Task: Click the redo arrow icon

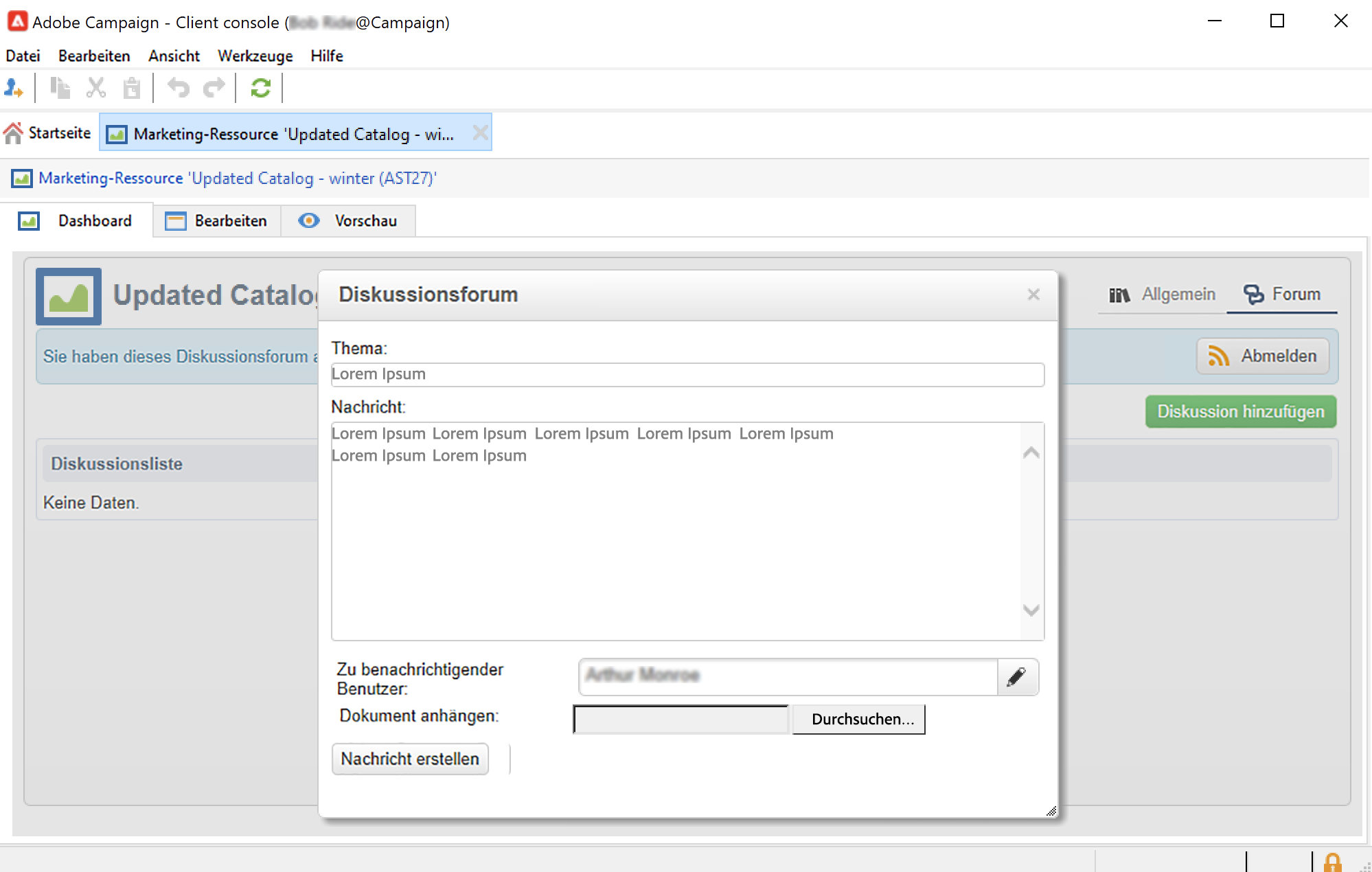Action: pyautogui.click(x=214, y=88)
